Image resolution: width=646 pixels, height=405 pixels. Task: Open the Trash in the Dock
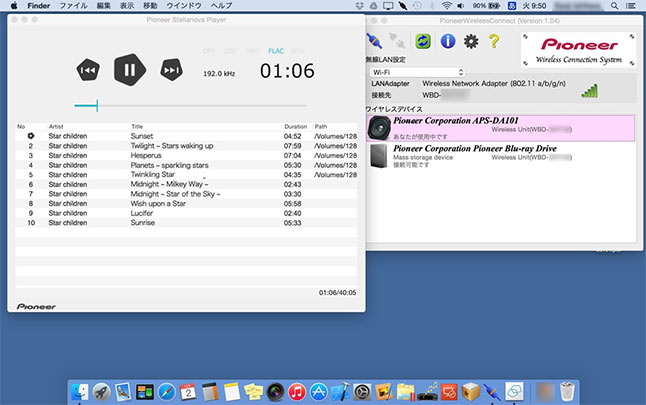tap(567, 392)
